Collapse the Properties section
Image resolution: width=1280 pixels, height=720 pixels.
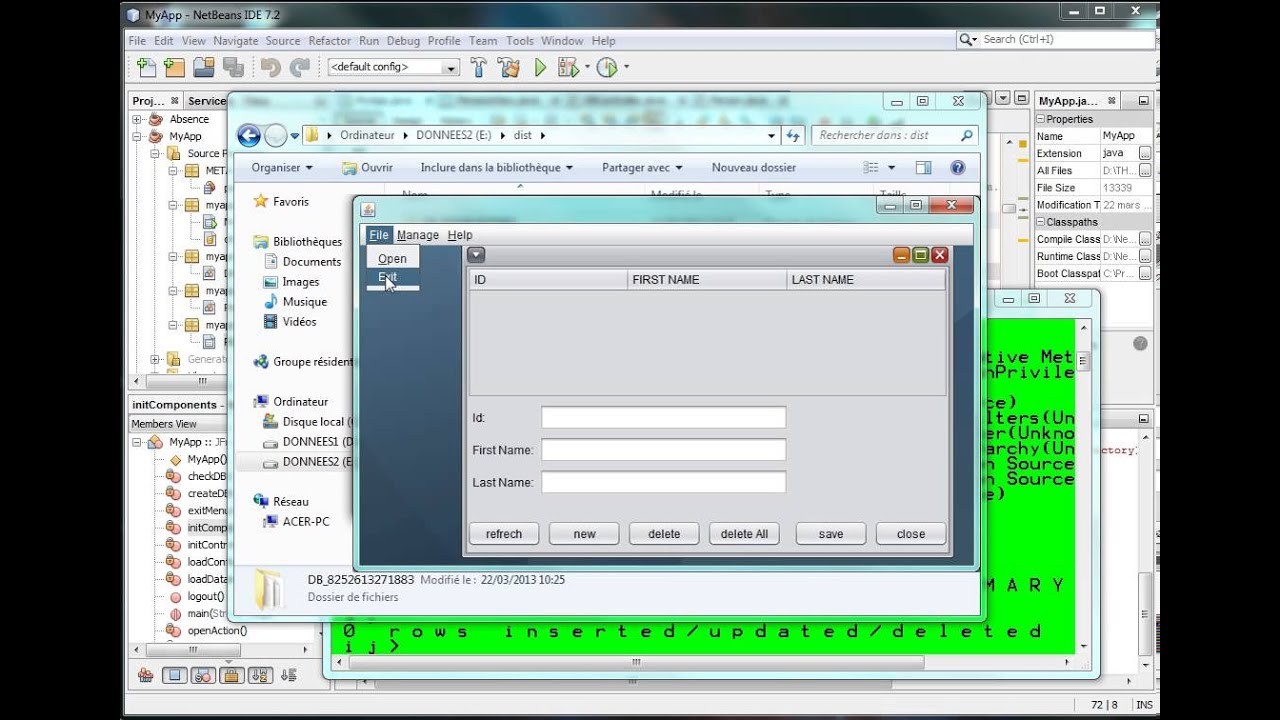1040,119
